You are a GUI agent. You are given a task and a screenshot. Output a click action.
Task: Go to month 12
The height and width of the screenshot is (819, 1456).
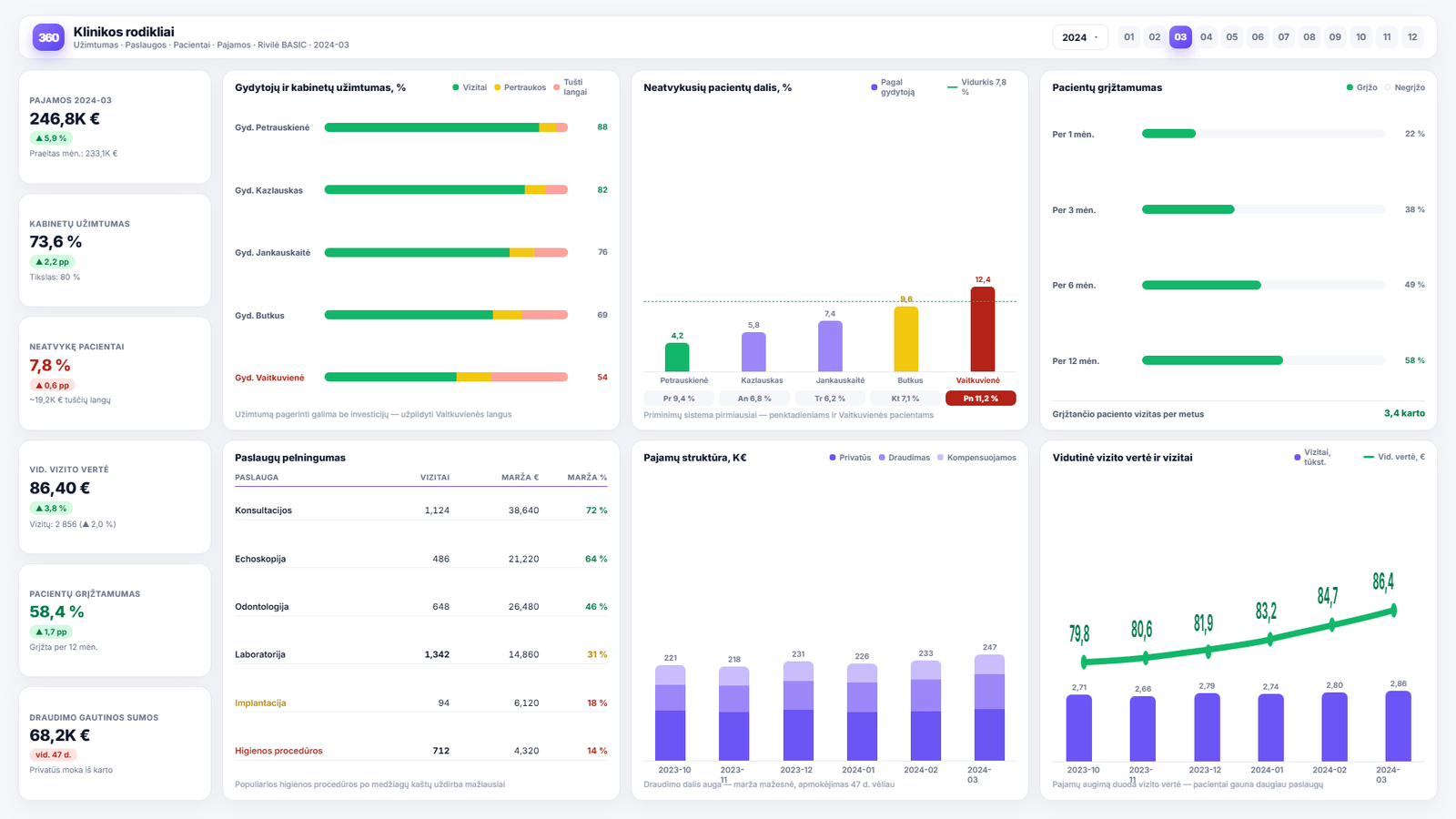[1412, 37]
